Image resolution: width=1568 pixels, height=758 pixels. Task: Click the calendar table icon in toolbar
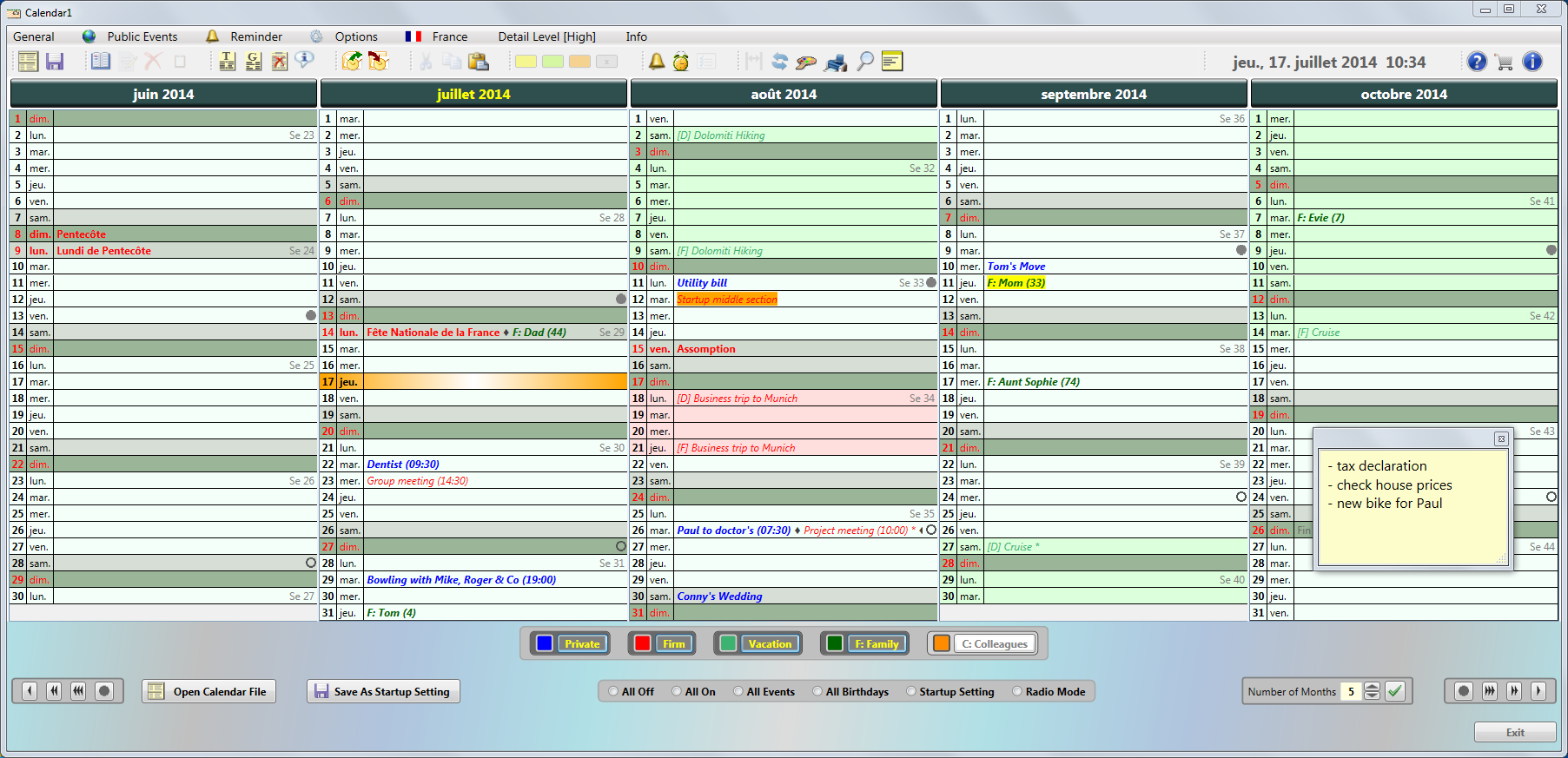click(28, 62)
